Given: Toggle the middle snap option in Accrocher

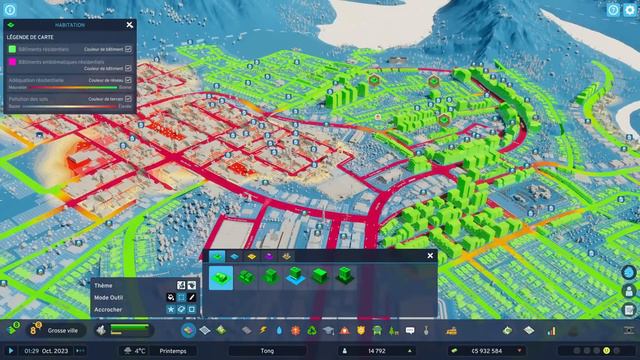Looking at the screenshot, I should pos(181,309).
